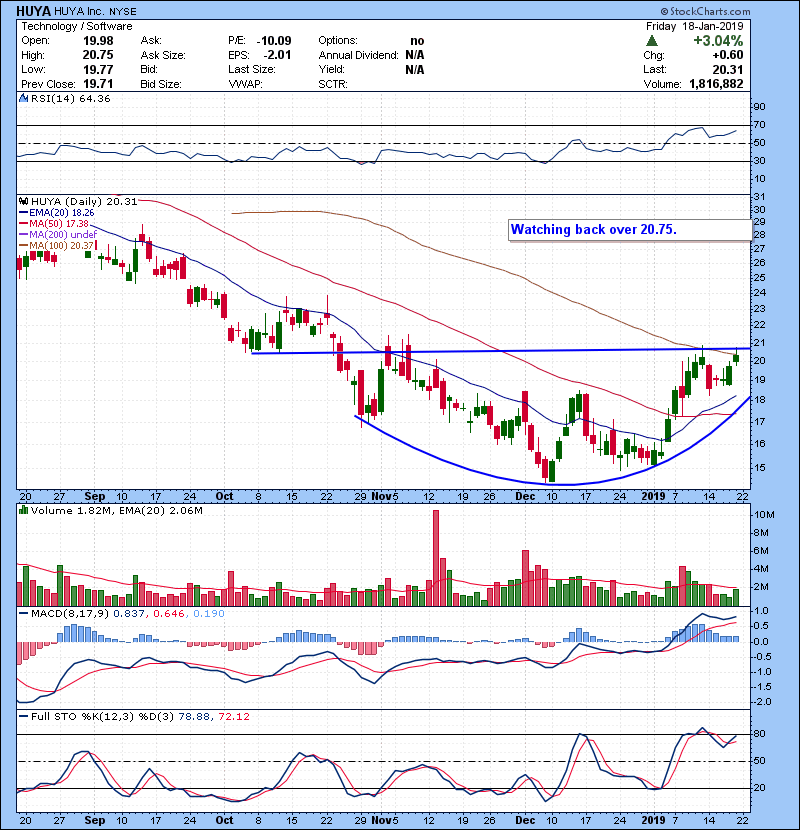800x830 pixels.
Task: Click the candlestick icon beside HUYA (Daily)
Action: (x=23, y=201)
